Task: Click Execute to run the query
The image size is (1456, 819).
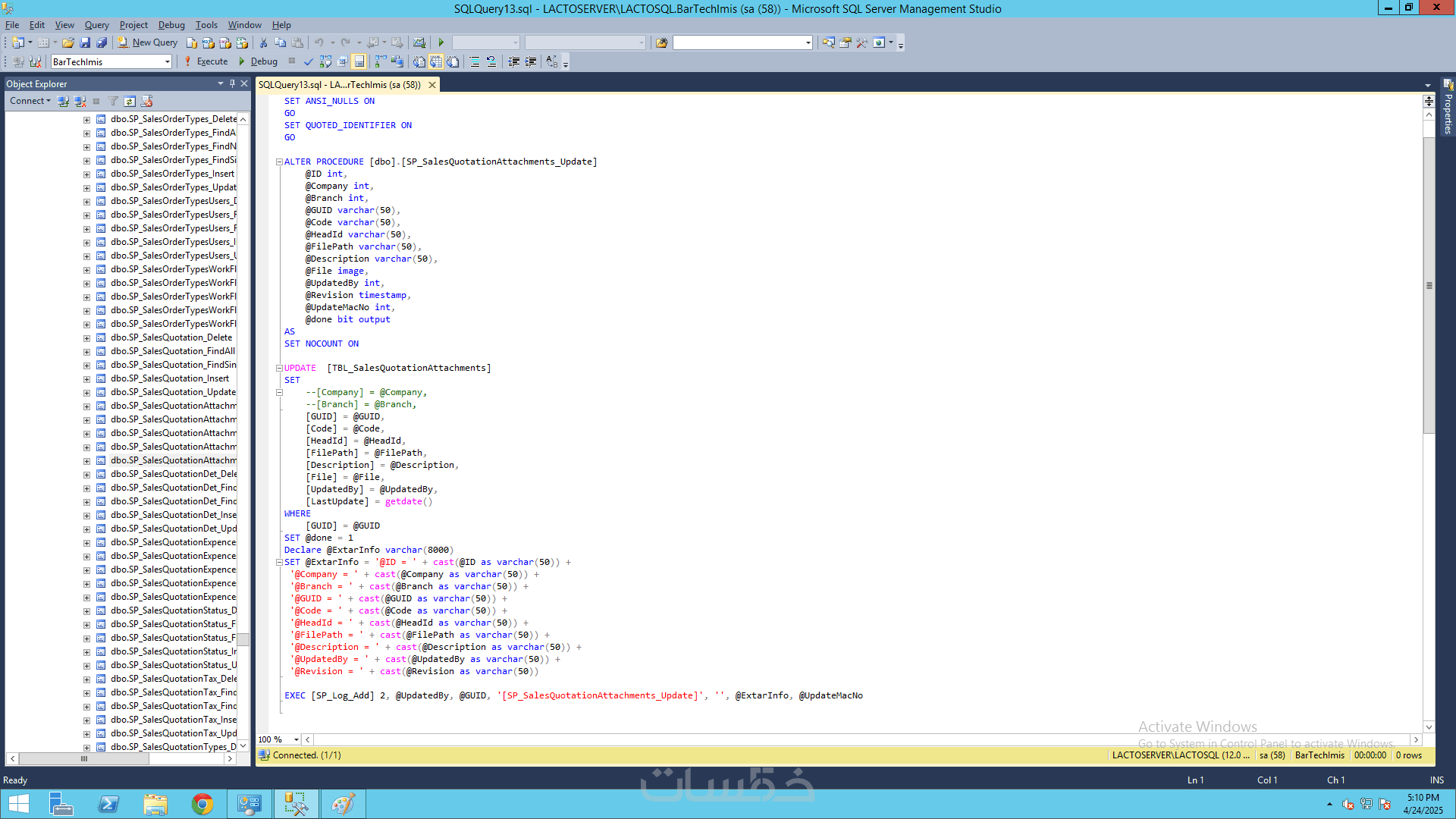Action: tap(206, 61)
